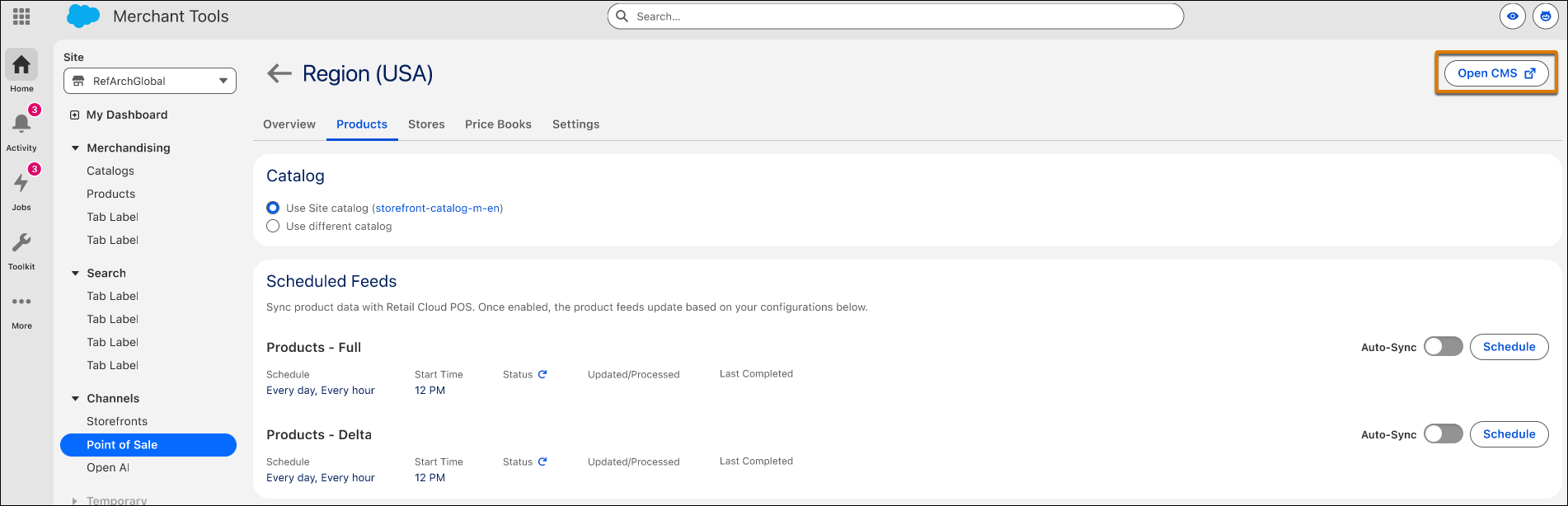Select Use Site catalog radio option
Image resolution: width=1568 pixels, height=506 pixels.
click(273, 208)
